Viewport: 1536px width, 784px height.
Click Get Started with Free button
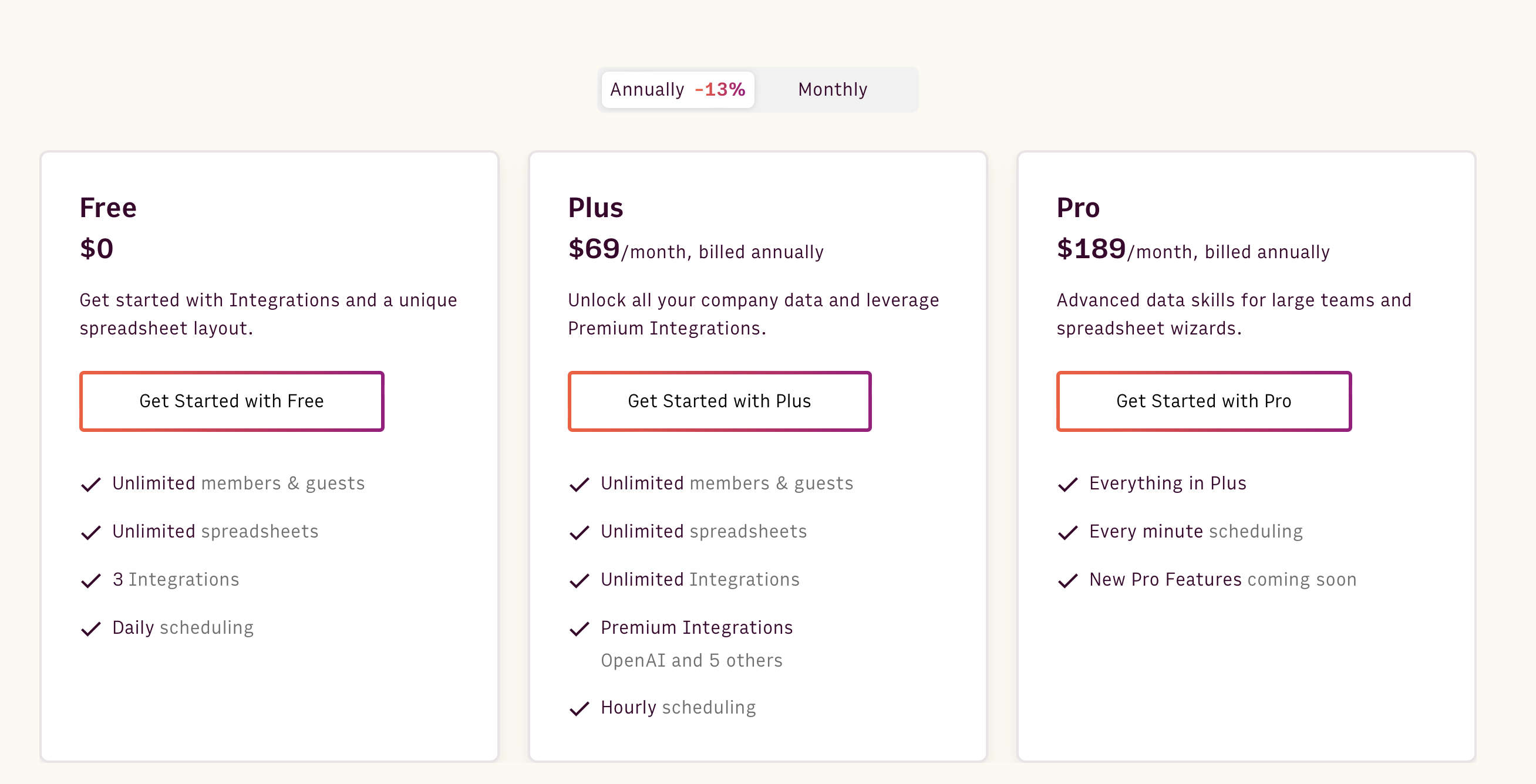coord(231,401)
